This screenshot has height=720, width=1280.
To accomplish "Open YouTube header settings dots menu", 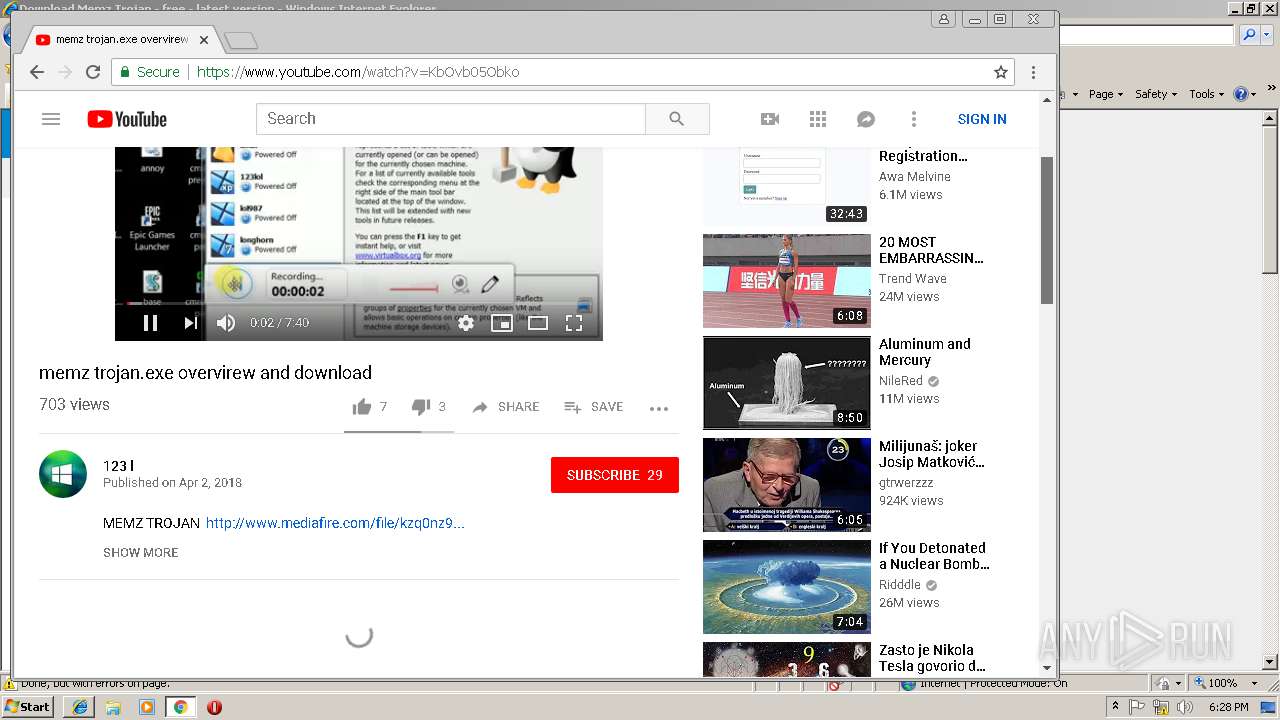I will click(913, 119).
